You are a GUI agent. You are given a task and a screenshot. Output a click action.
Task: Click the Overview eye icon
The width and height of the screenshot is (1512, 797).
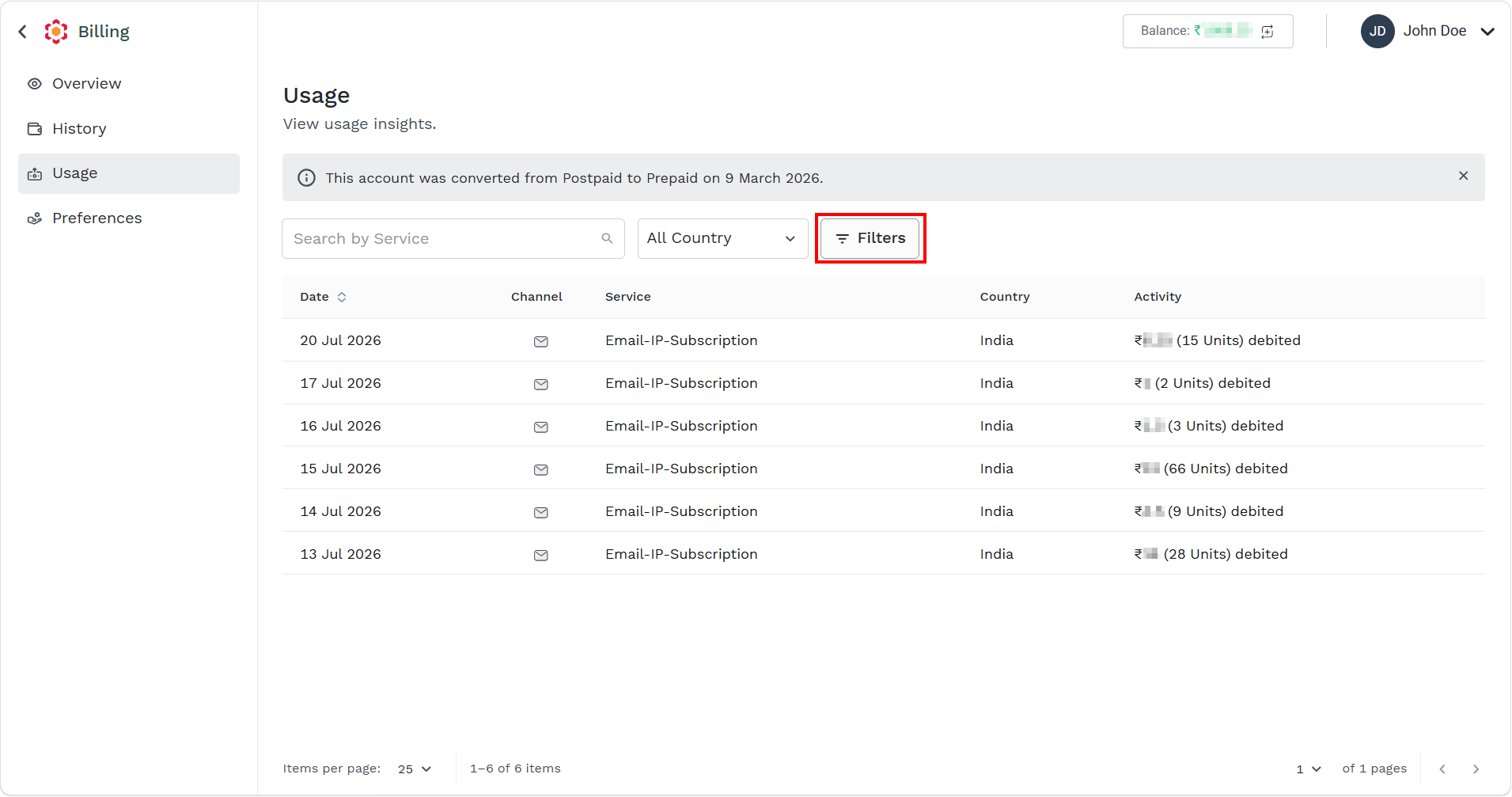pos(35,84)
